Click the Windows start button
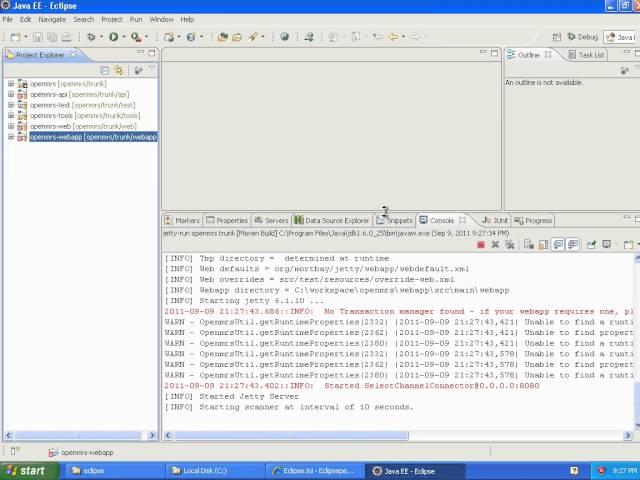 tap(27, 471)
